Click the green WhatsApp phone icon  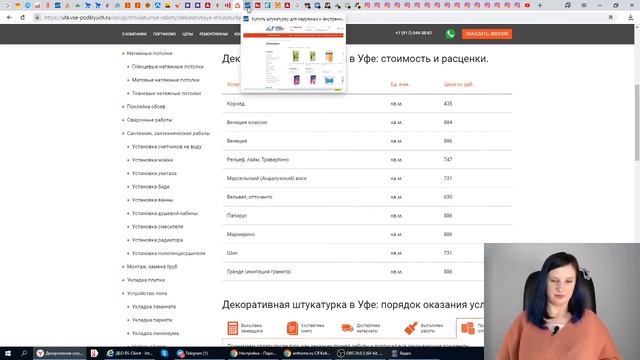(x=450, y=34)
